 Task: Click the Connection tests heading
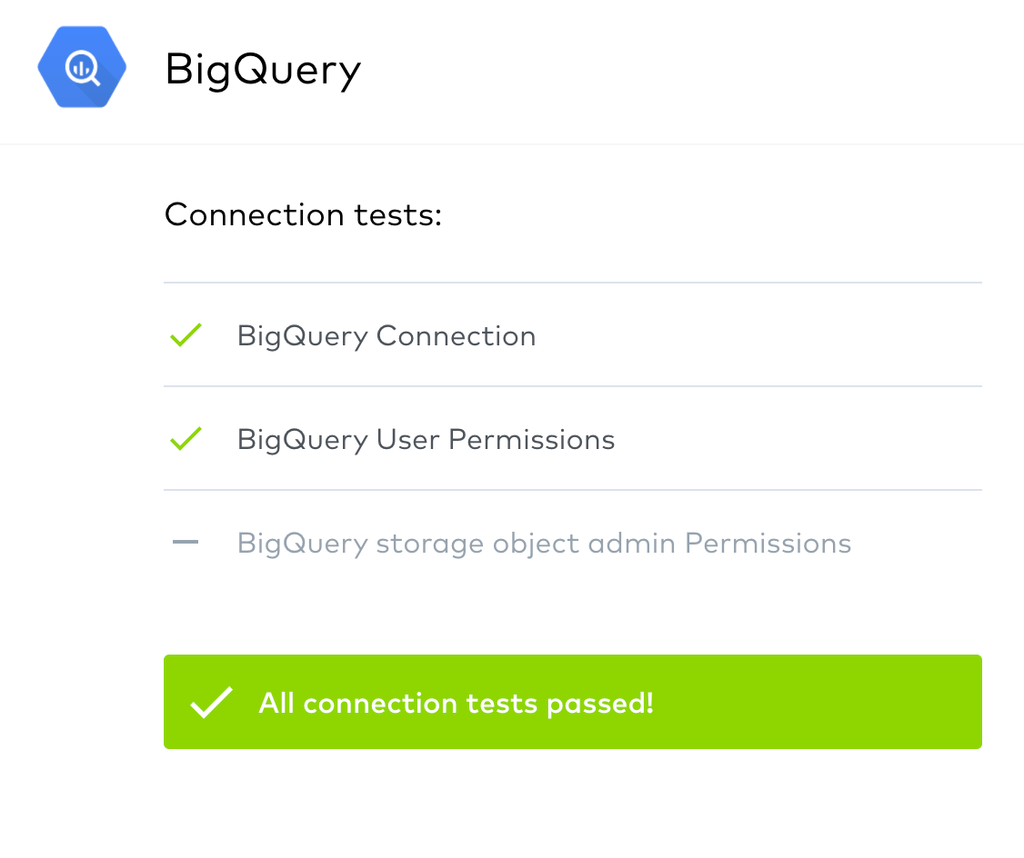[x=303, y=215]
